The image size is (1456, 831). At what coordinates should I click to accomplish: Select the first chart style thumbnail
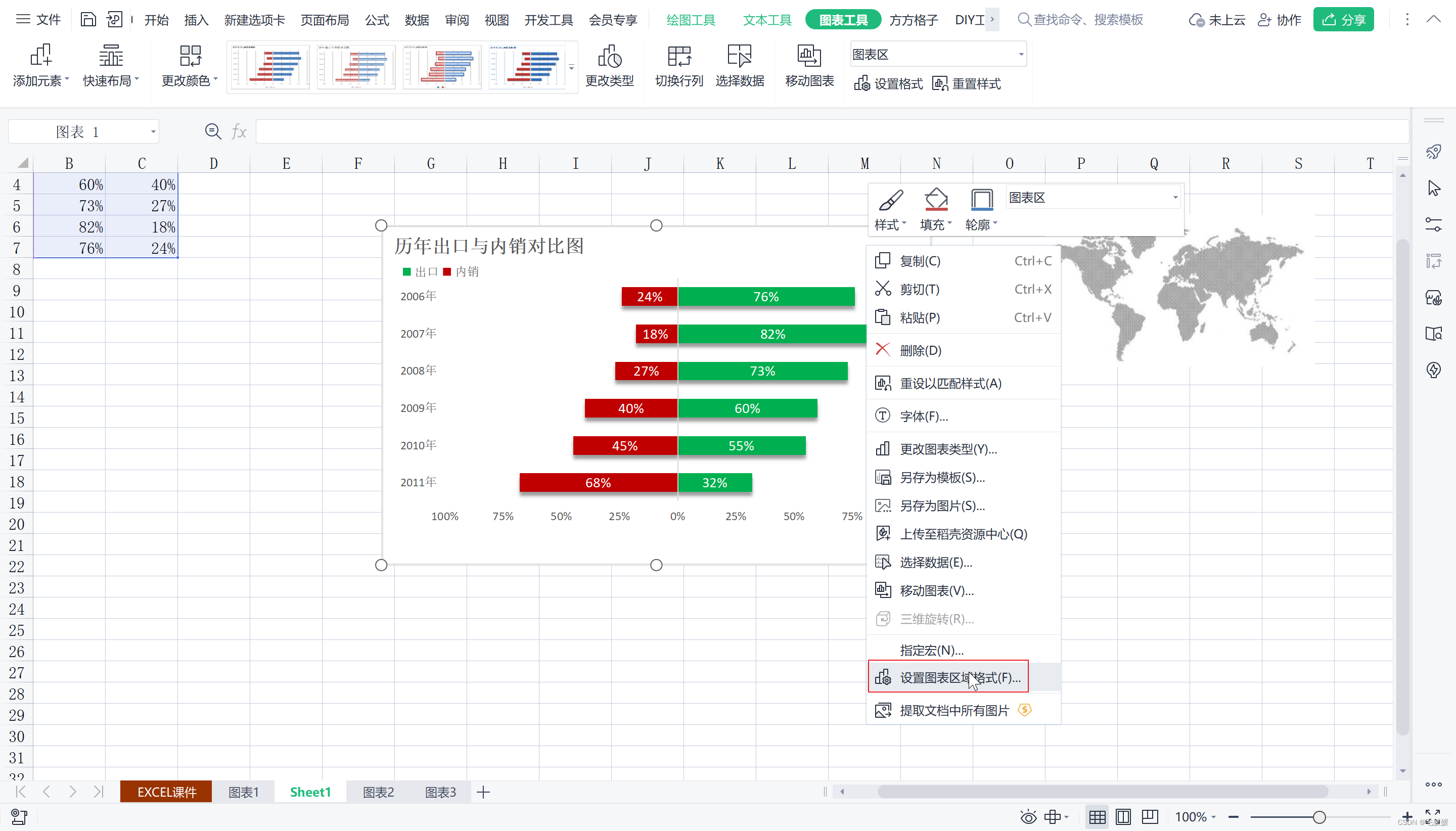tap(270, 67)
